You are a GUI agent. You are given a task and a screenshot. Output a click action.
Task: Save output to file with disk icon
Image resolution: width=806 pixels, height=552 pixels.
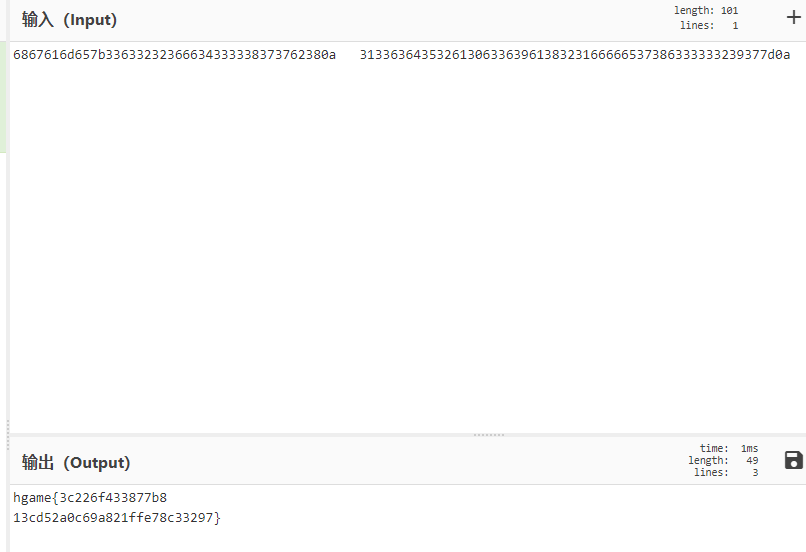[x=794, y=460]
